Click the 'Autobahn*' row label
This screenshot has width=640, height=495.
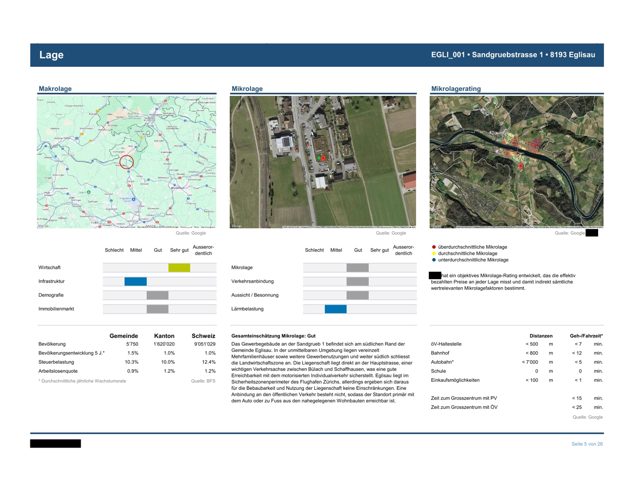click(442, 362)
